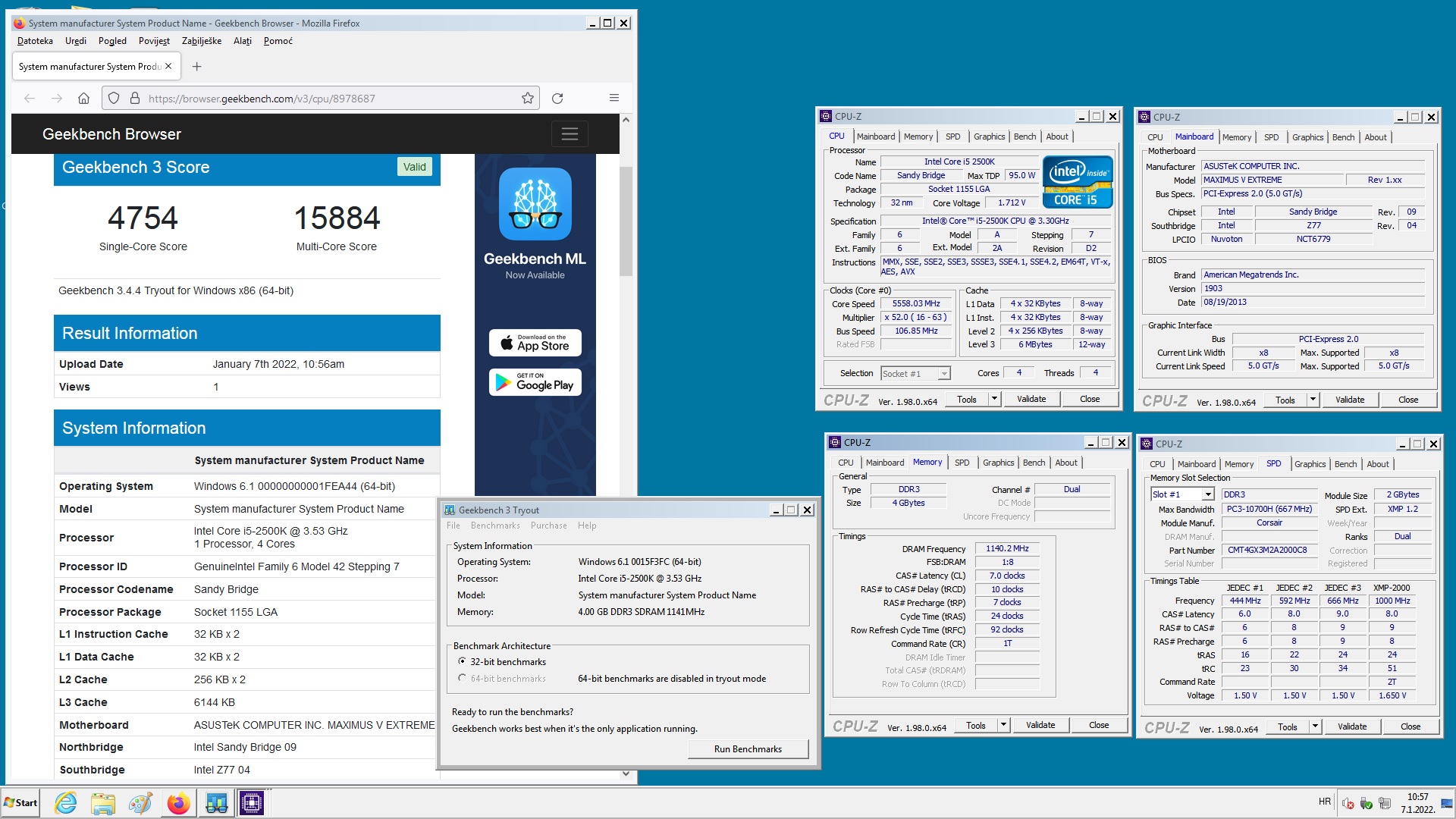Open the Povijest menu in Firefox
The image size is (1456, 819).
[x=154, y=41]
